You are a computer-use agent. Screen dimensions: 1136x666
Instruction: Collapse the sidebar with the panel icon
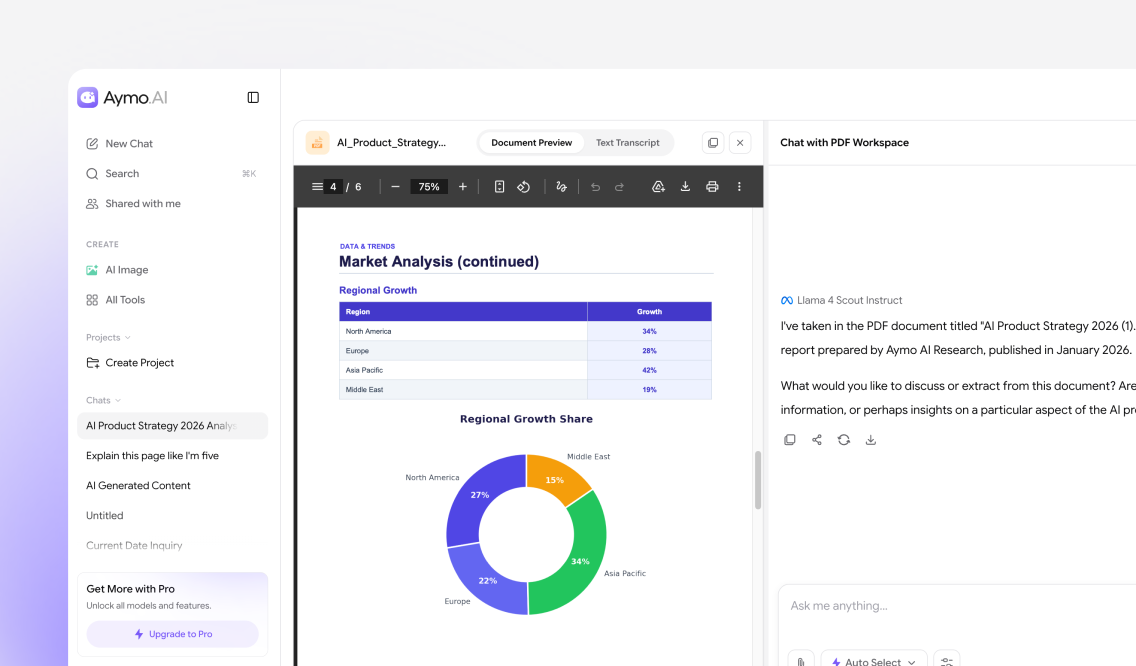click(253, 97)
